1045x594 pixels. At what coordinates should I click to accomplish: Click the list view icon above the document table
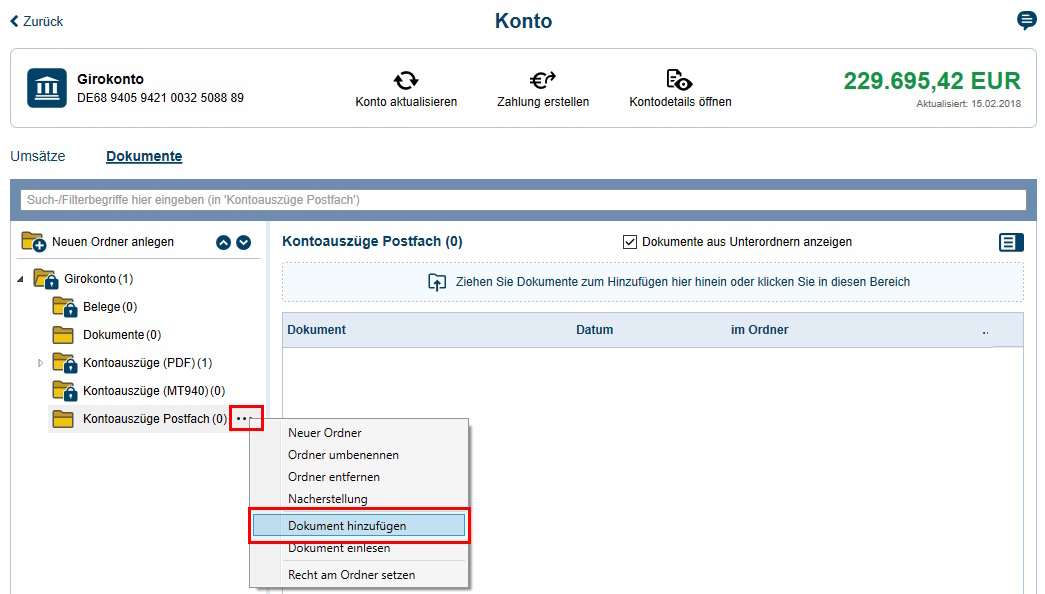tap(1010, 242)
